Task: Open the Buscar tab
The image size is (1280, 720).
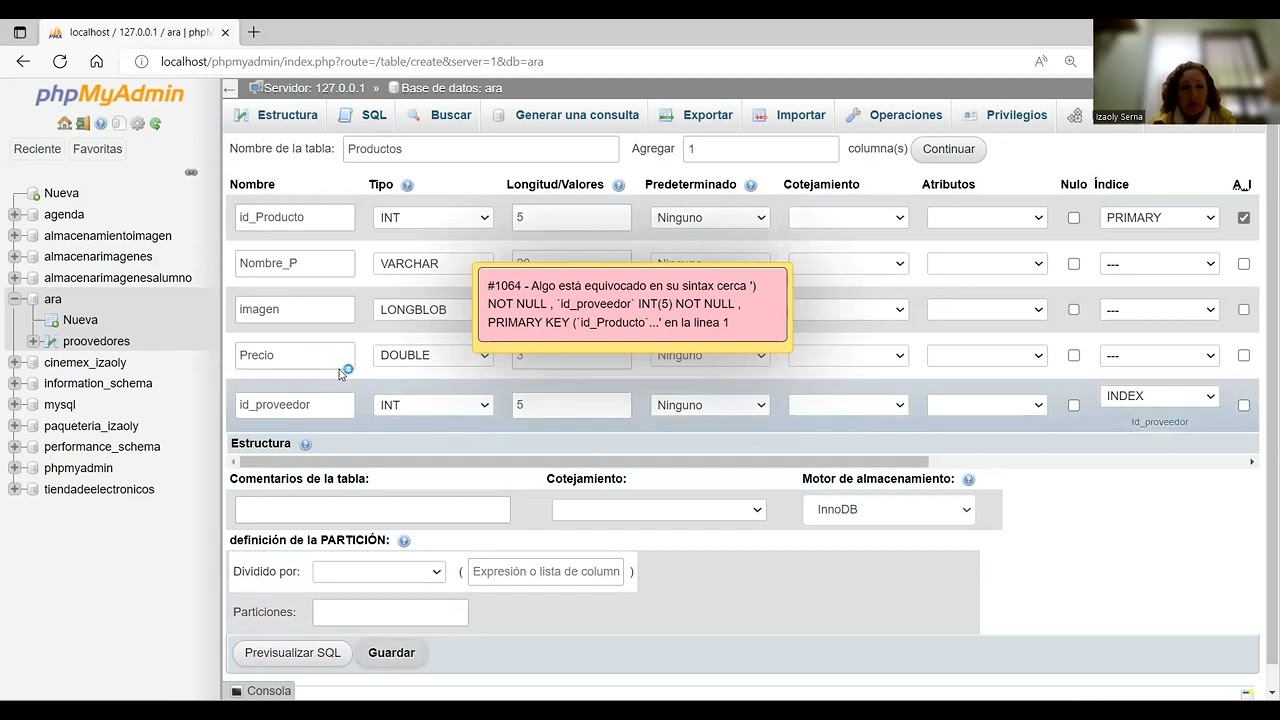Action: [x=439, y=115]
